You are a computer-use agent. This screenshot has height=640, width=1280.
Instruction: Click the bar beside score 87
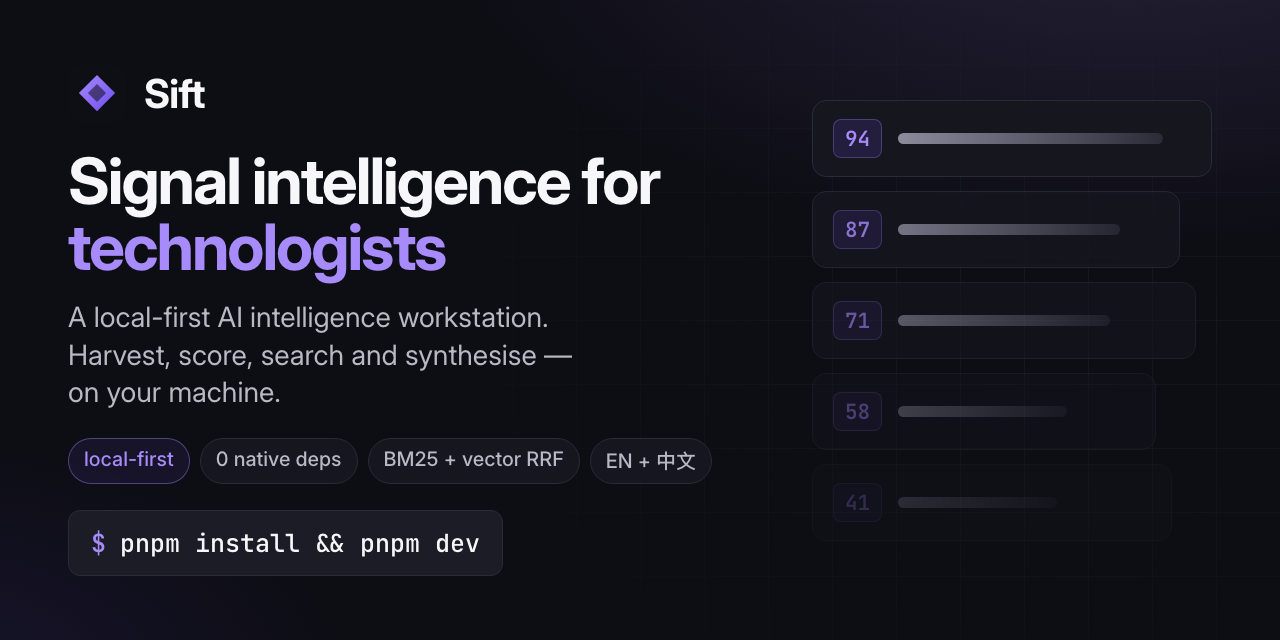[x=1008, y=229]
